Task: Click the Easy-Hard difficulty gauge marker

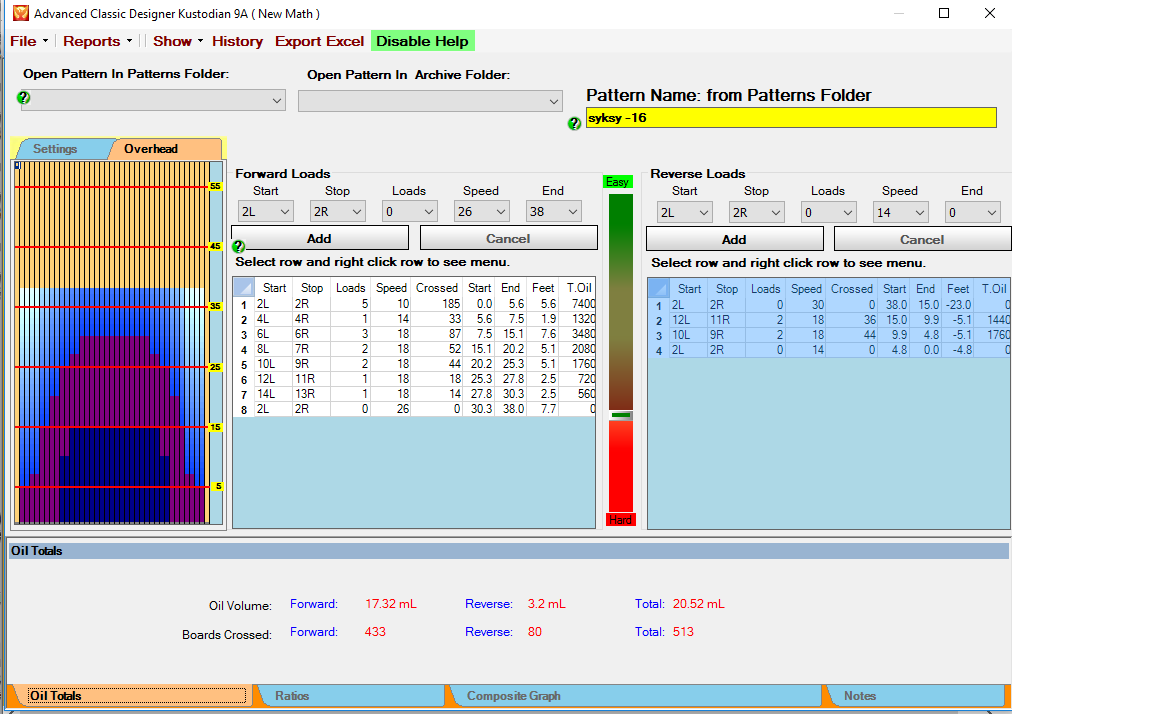Action: (x=621, y=415)
